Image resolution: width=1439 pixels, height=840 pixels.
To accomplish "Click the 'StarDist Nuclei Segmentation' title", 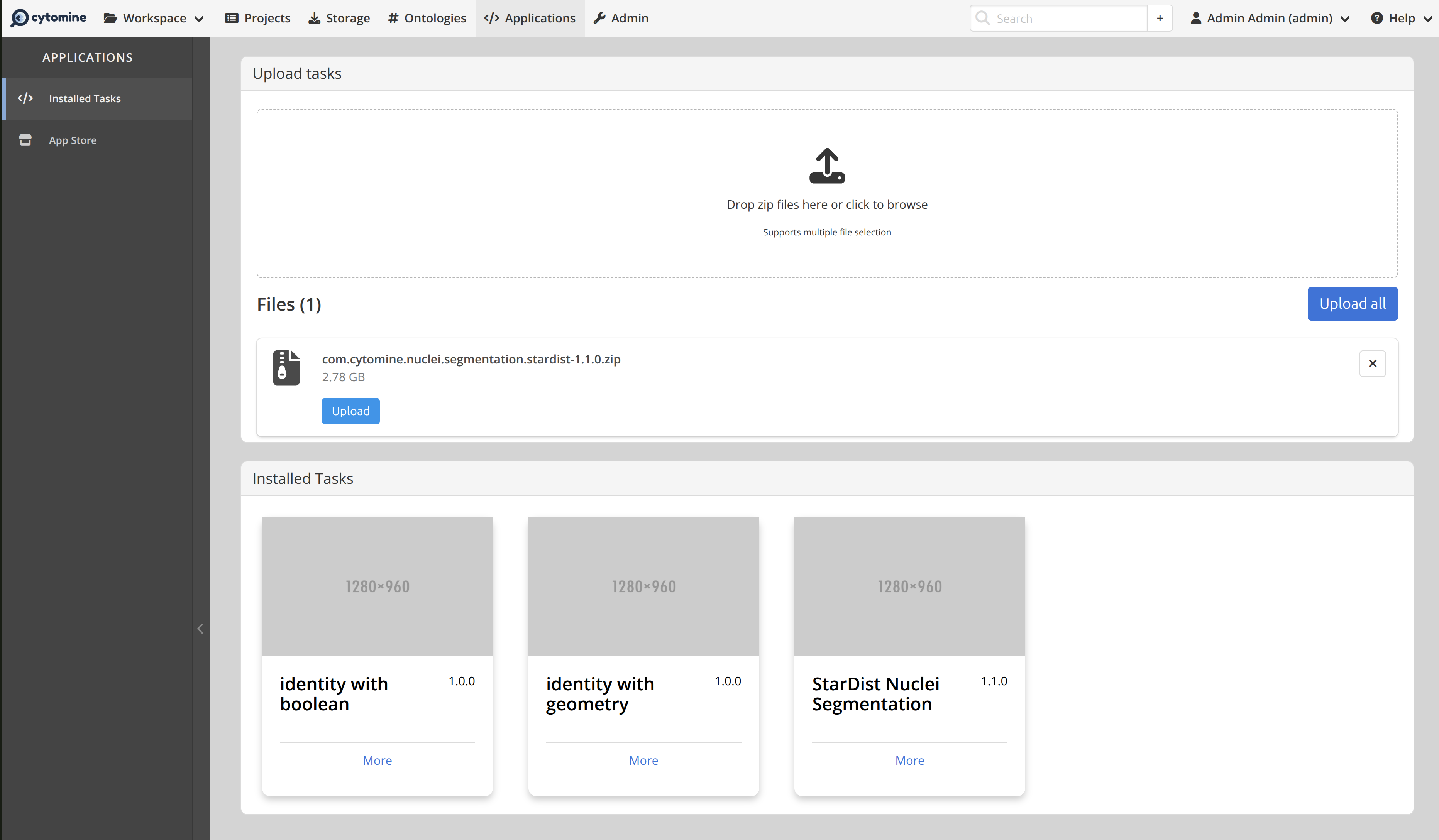I will (876, 694).
